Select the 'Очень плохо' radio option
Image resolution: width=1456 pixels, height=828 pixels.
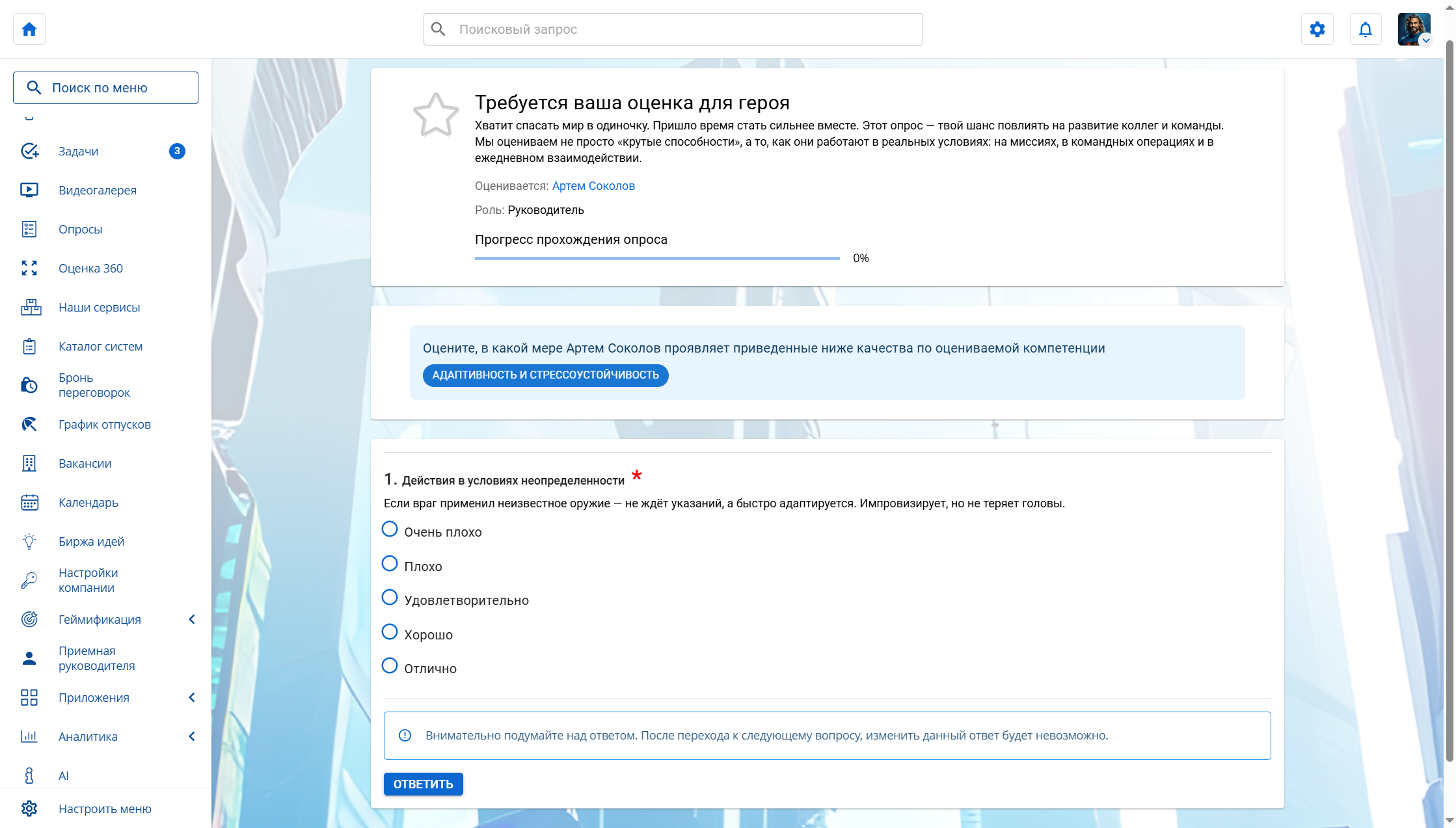point(390,529)
